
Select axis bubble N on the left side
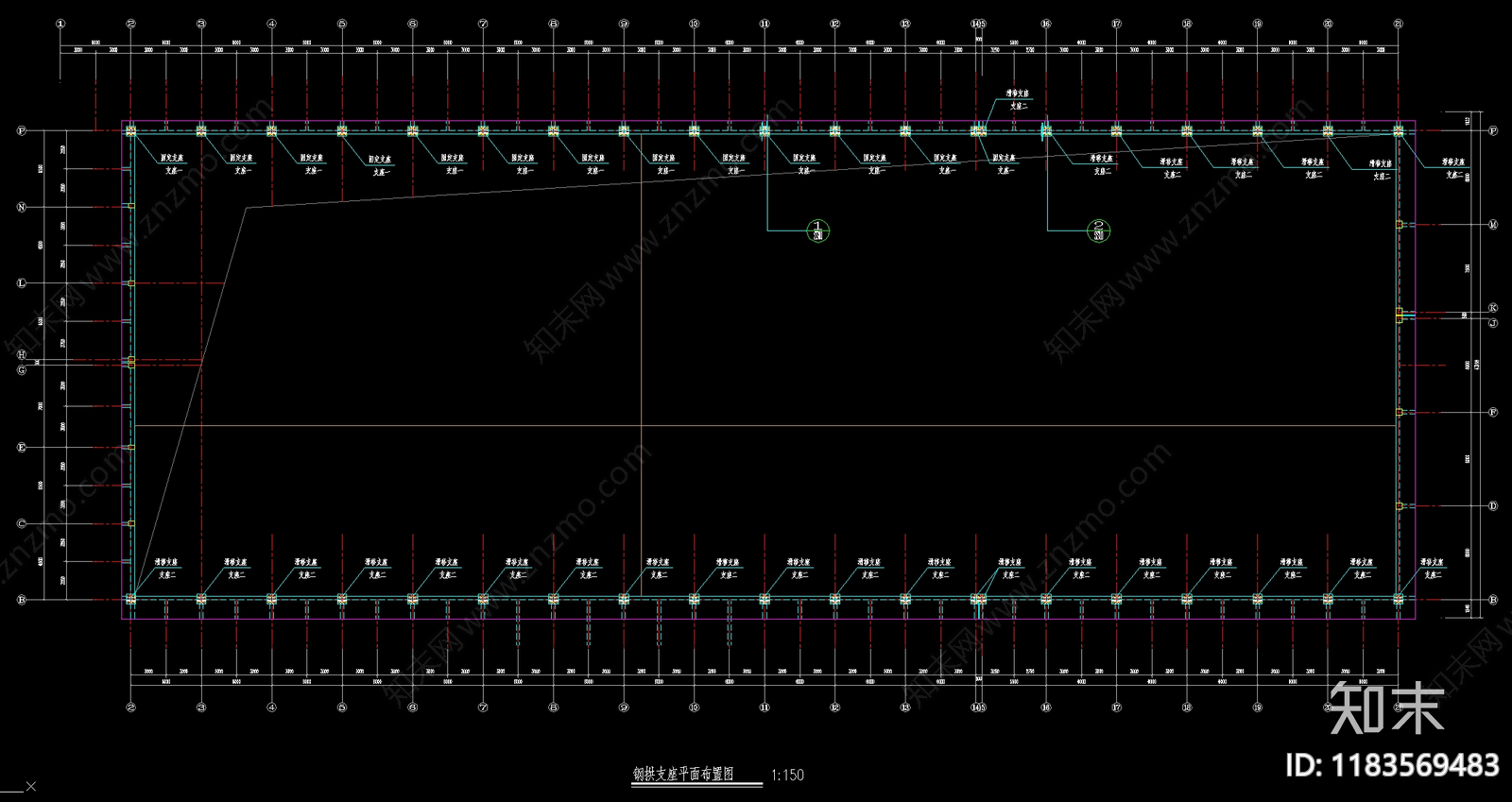click(22, 207)
